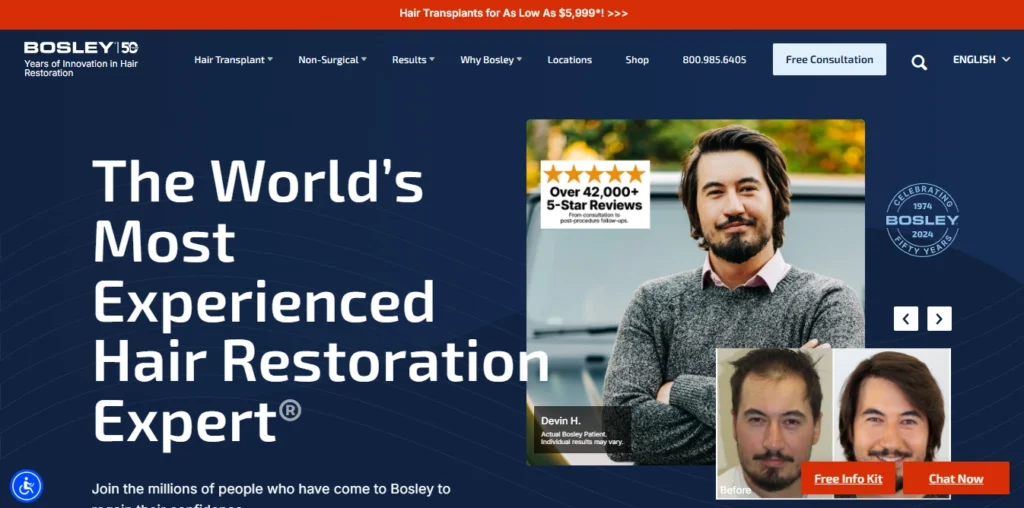The height and width of the screenshot is (508, 1024).
Task: Open the Results dropdown
Action: click(413, 59)
